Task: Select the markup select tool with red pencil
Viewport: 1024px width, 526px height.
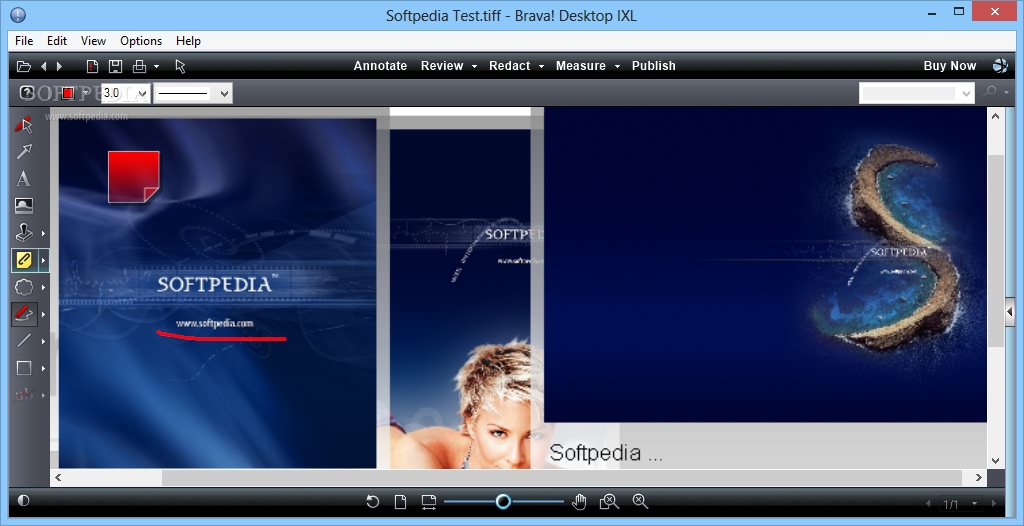Action: coord(24,124)
